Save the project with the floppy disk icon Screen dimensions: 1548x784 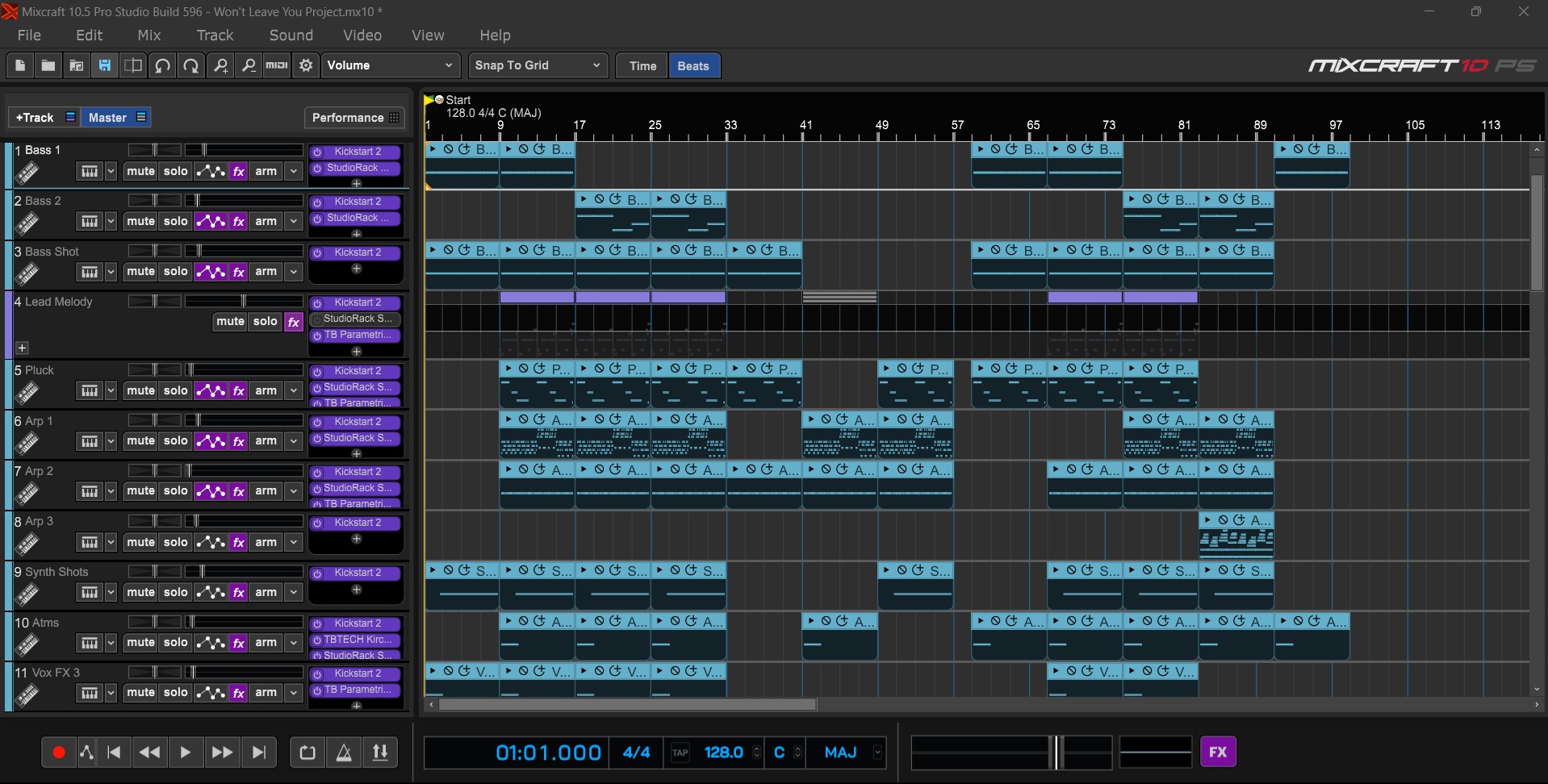[105, 65]
